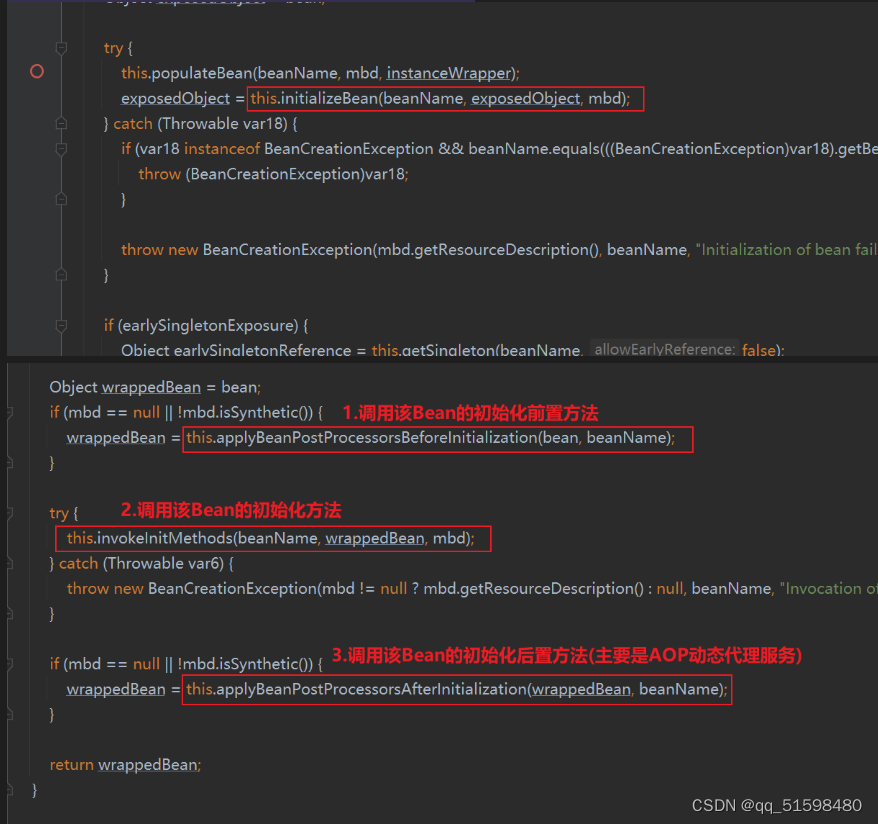Image resolution: width=878 pixels, height=824 pixels.
Task: Collapse the if (earlySingletonExposure) block
Action: (x=60, y=325)
